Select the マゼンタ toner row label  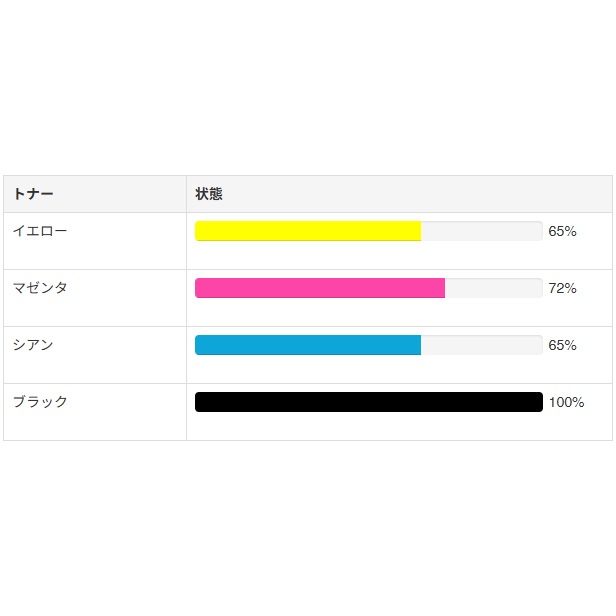[x=40, y=288]
